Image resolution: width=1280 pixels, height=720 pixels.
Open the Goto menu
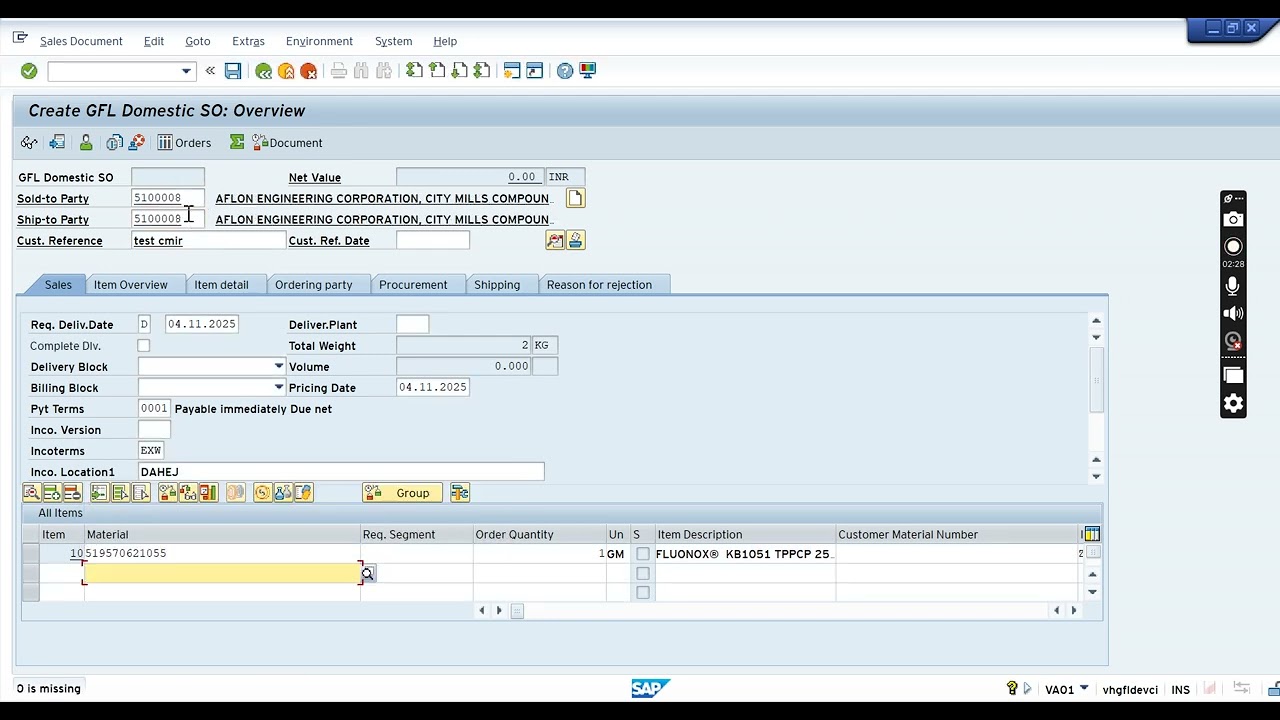click(x=198, y=41)
